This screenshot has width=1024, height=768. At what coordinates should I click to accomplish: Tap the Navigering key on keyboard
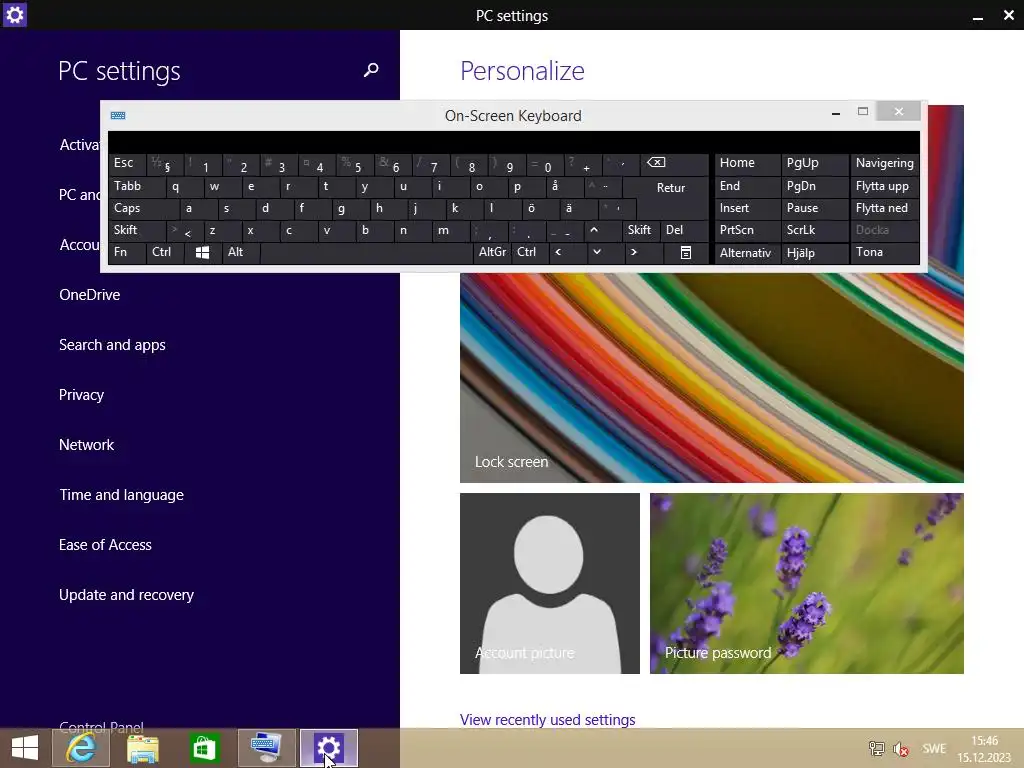tap(884, 163)
